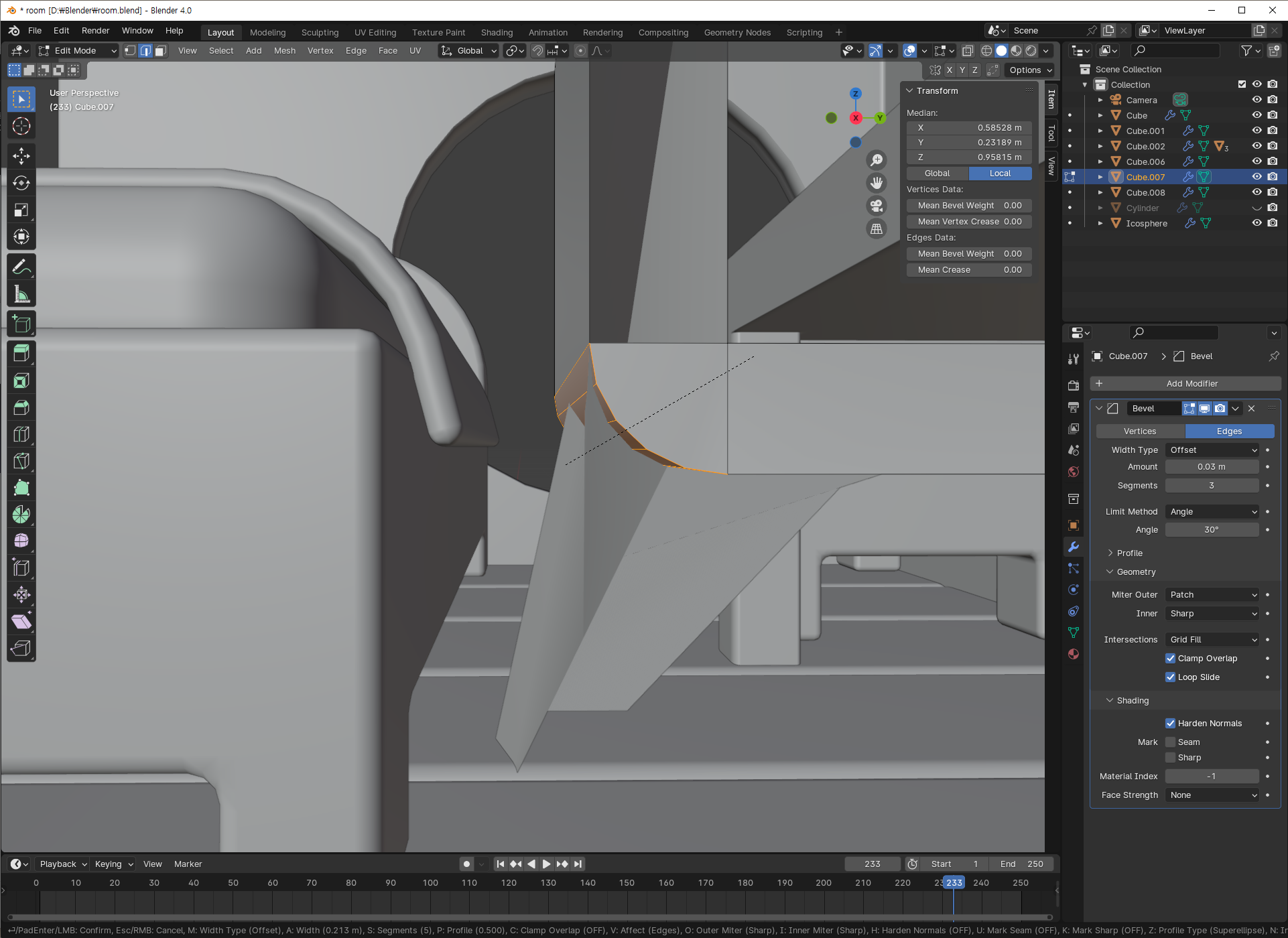This screenshot has width=1288, height=938.
Task: Select the Inset Faces tool
Action: click(x=21, y=381)
